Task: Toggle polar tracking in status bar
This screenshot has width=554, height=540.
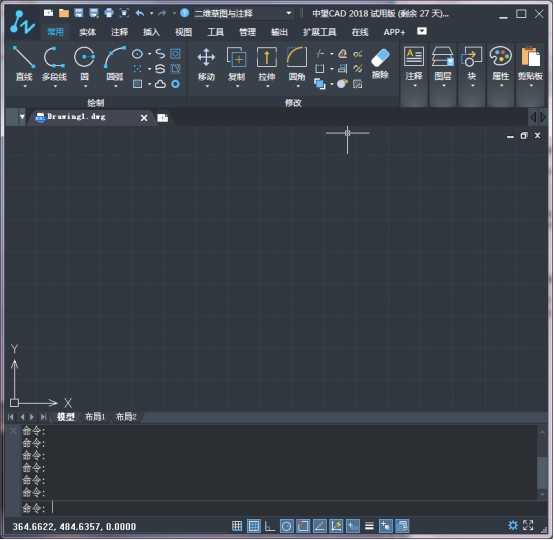Action: click(x=287, y=526)
